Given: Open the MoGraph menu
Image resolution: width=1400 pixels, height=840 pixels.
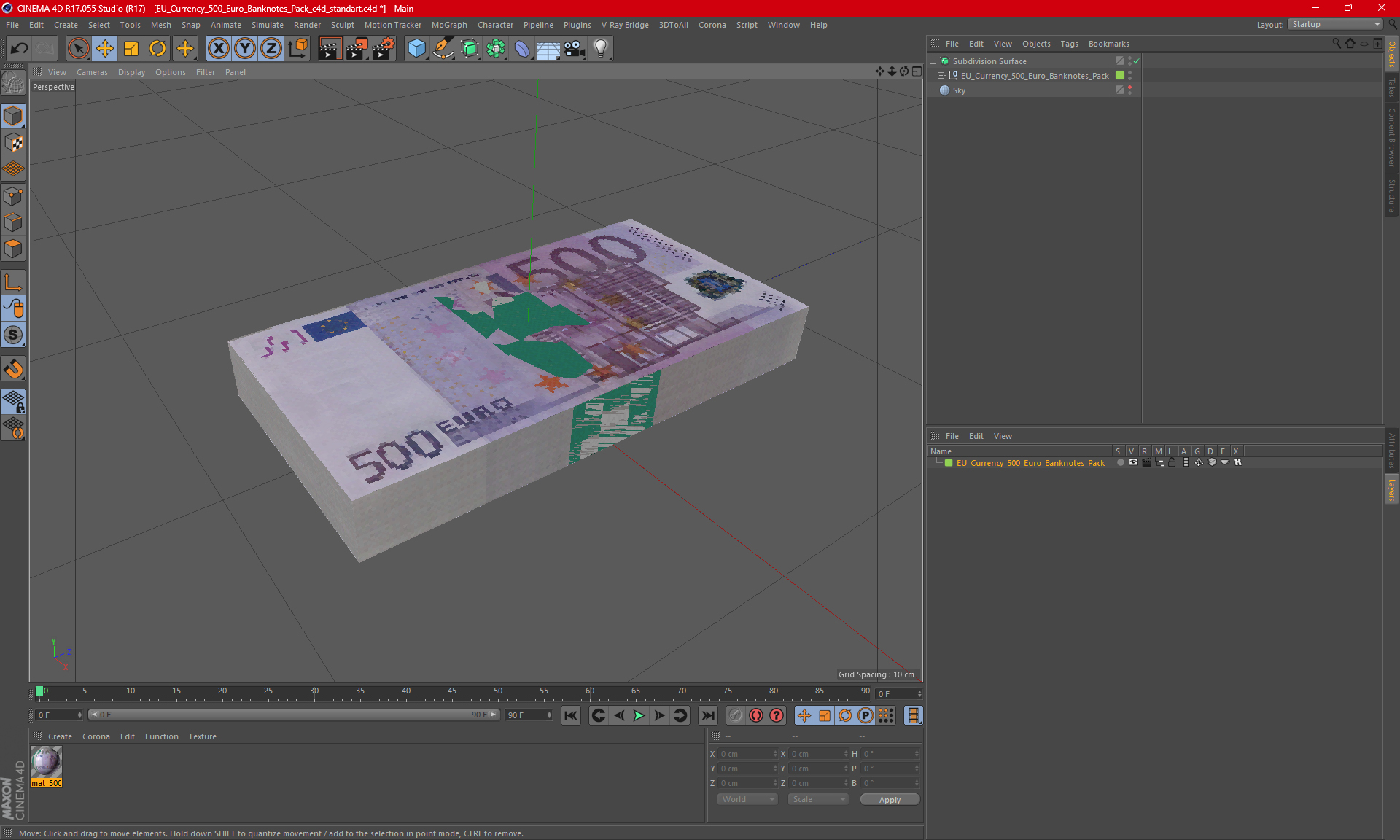Looking at the screenshot, I should point(449,25).
